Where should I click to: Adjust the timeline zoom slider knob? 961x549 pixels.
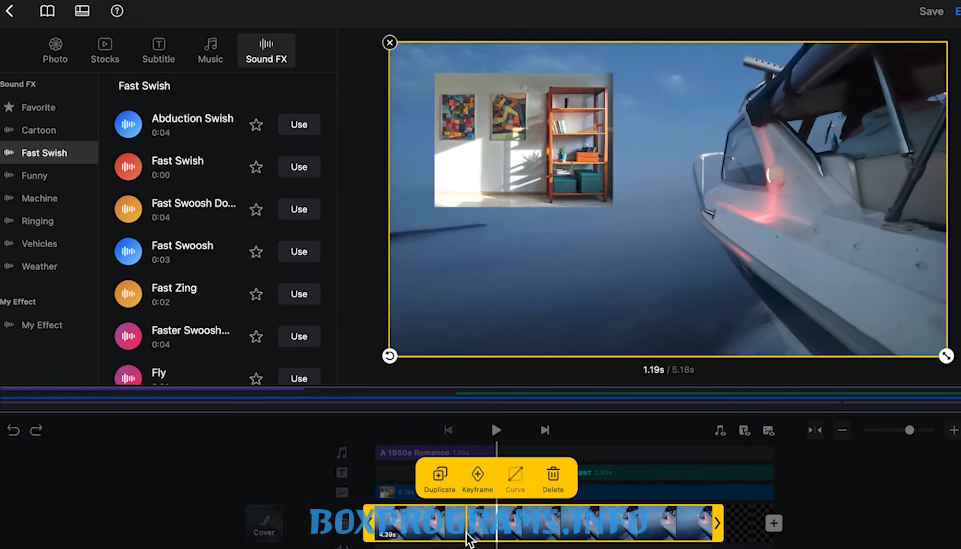pos(909,430)
